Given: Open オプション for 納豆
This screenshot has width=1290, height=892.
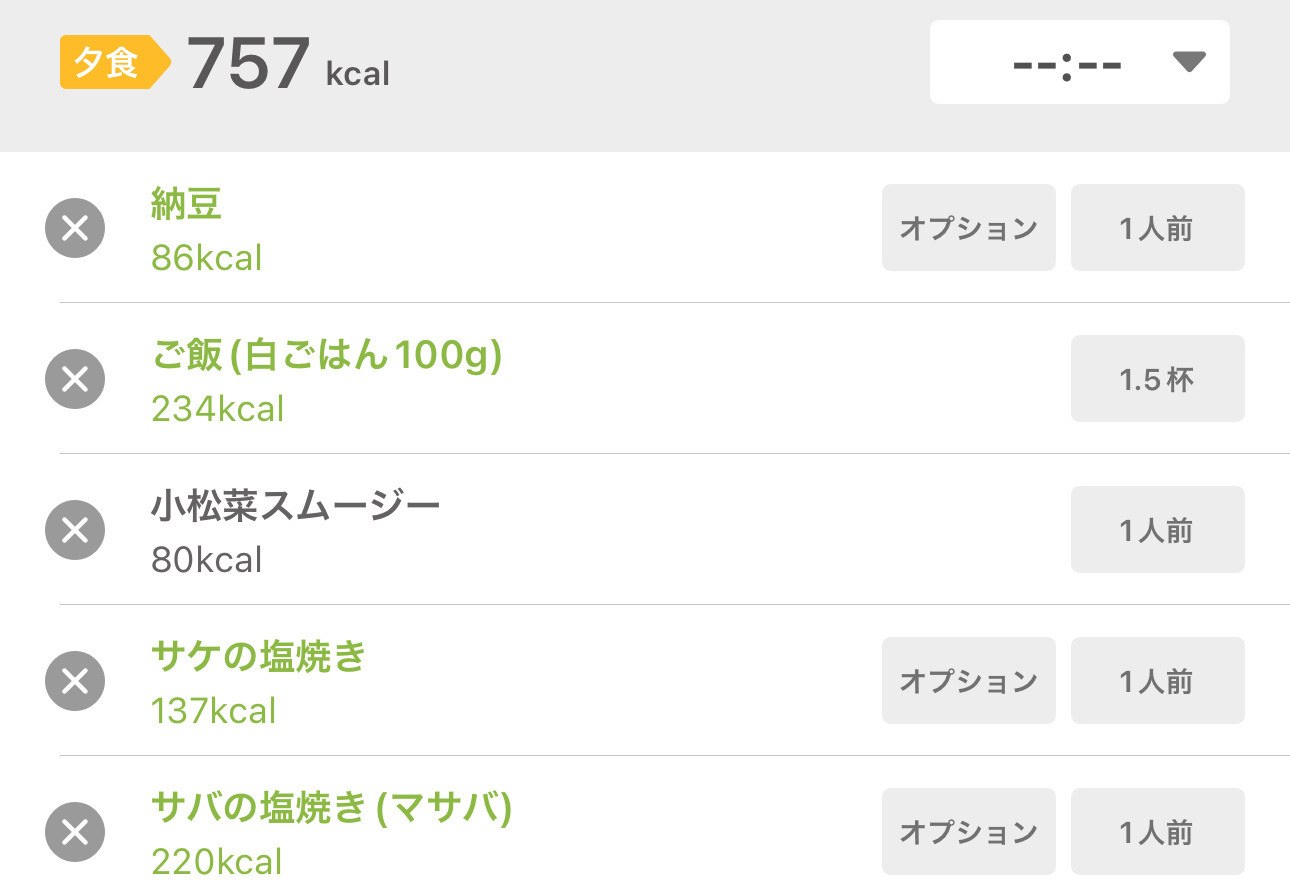Looking at the screenshot, I should (x=968, y=228).
